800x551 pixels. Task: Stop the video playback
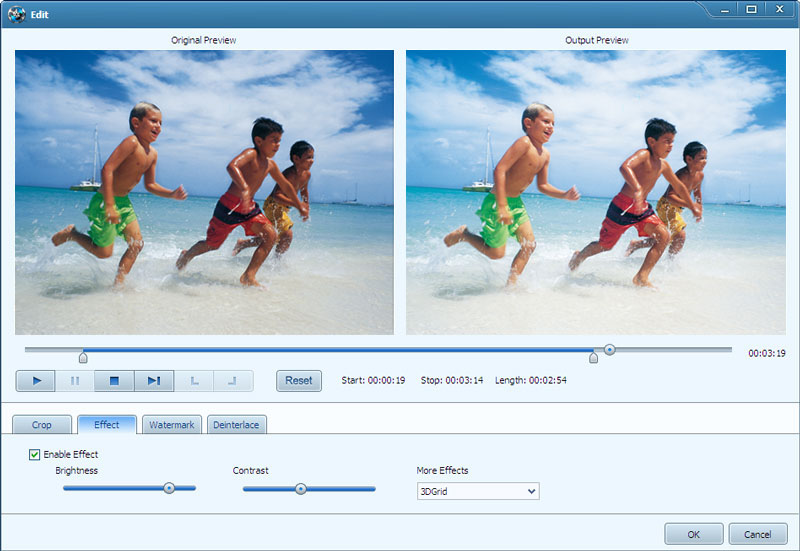(x=114, y=381)
